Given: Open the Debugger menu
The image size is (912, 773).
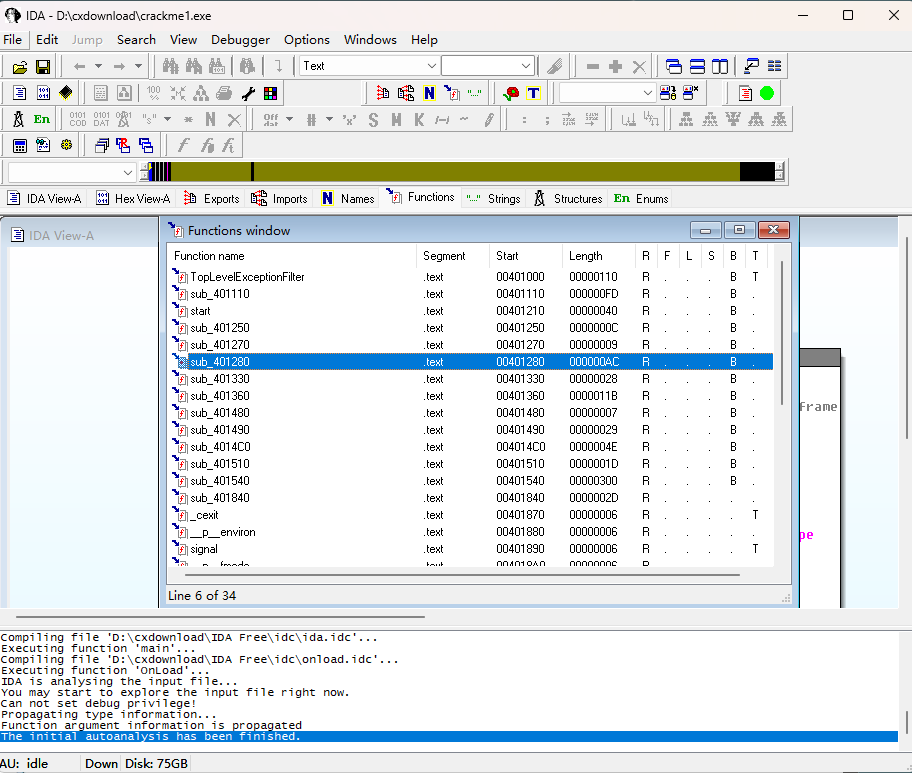Looking at the screenshot, I should (240, 40).
